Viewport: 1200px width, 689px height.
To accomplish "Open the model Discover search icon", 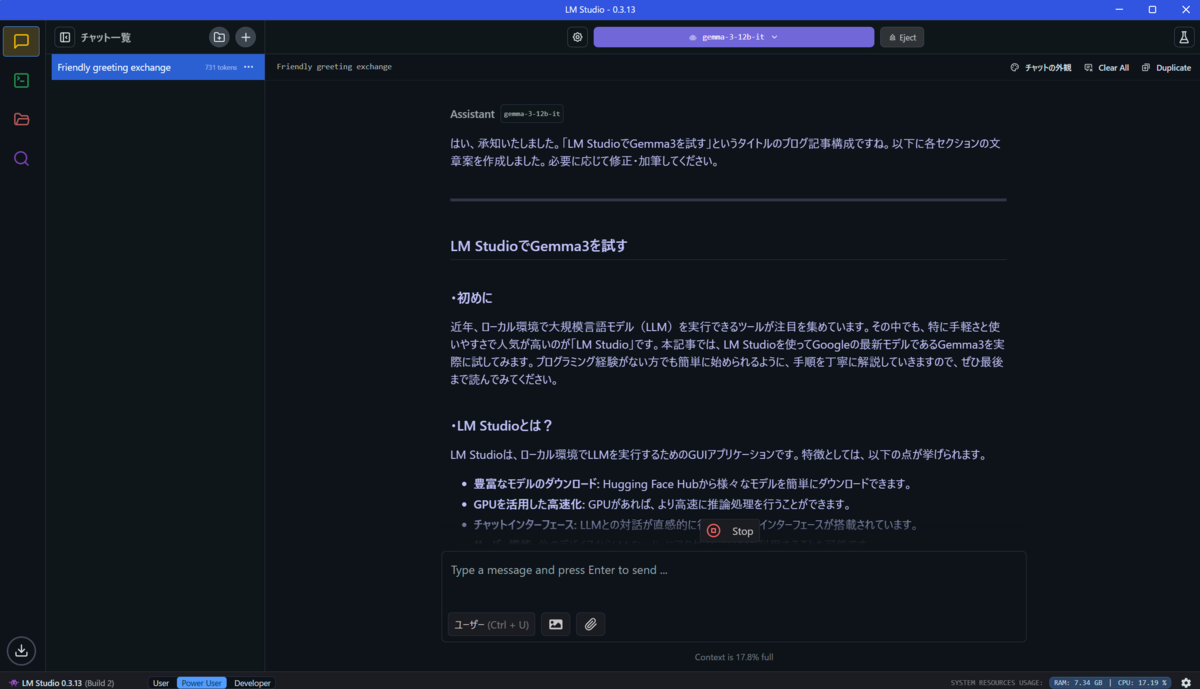I will pos(21,157).
